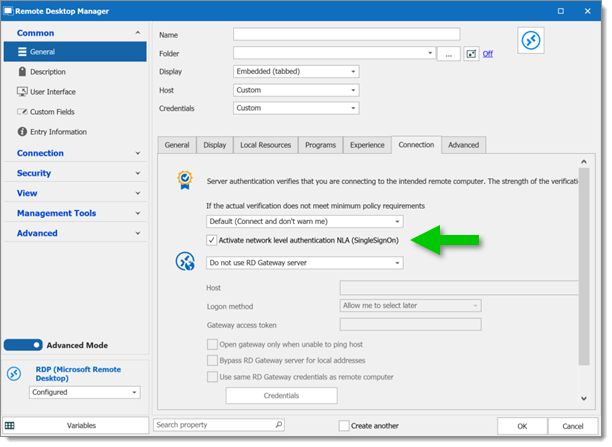This screenshot has width=612, height=447.
Task: Maximize the Remote Desktop Manager window
Action: (x=560, y=11)
